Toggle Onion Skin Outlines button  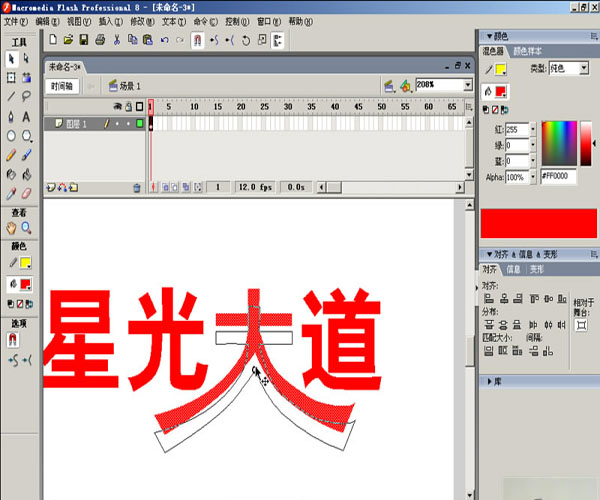(x=176, y=187)
